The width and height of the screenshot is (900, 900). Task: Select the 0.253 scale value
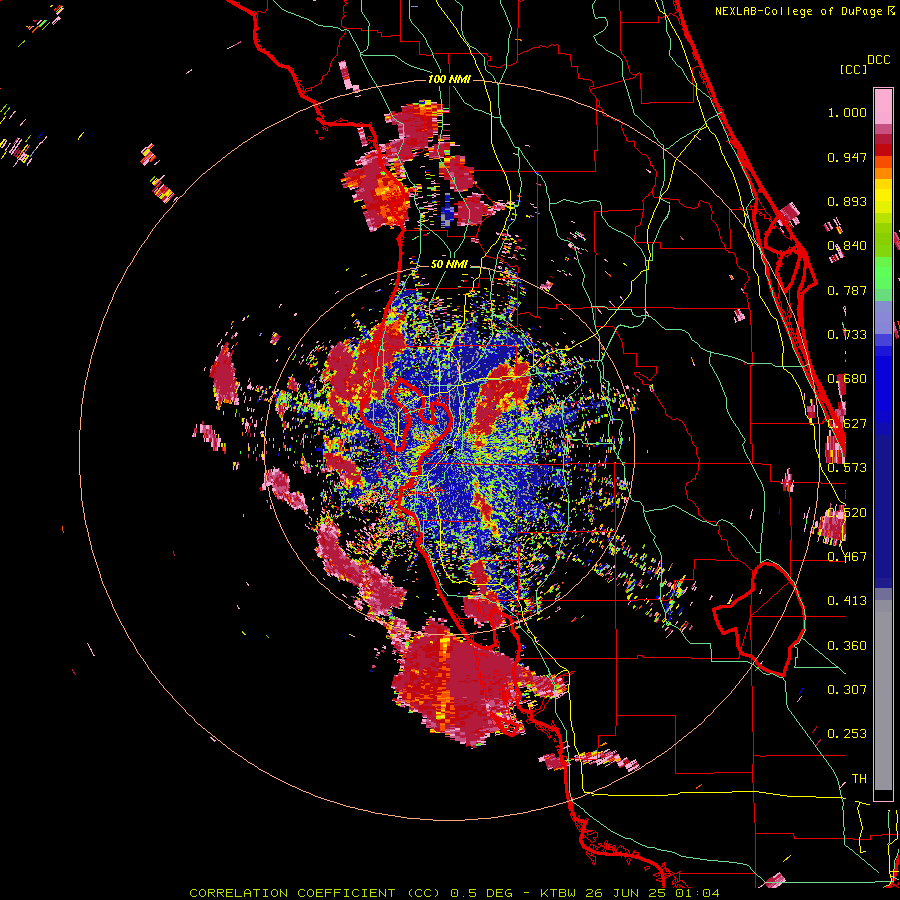tap(847, 734)
